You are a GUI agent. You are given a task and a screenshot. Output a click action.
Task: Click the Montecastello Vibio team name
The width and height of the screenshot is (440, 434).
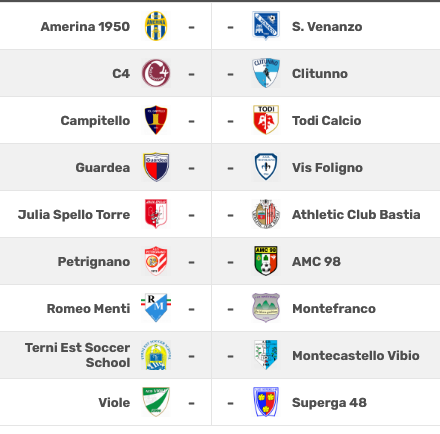tap(356, 356)
